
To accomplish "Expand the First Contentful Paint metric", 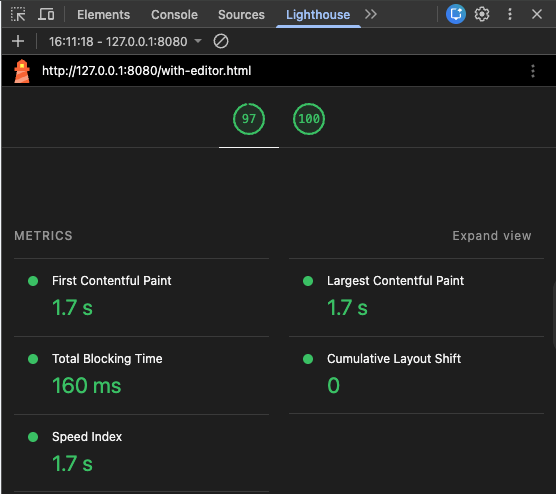I will click(x=141, y=297).
